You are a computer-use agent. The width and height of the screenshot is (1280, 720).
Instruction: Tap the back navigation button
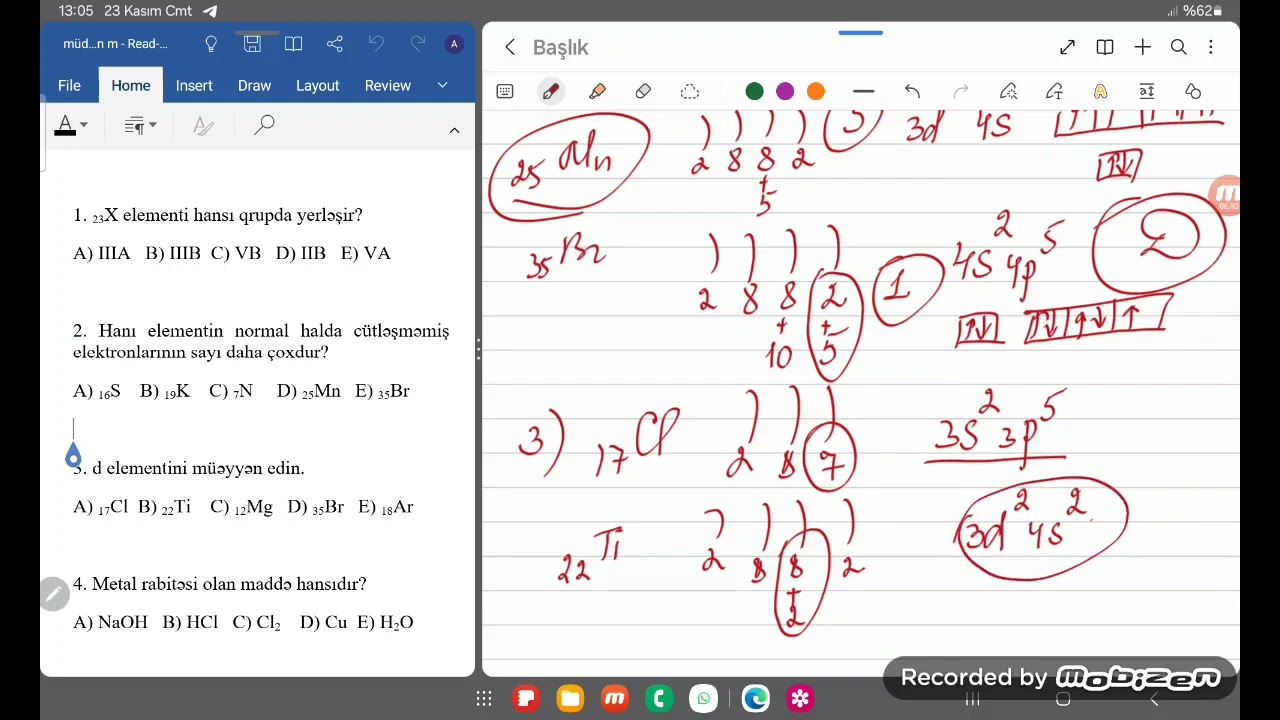[1154, 699]
